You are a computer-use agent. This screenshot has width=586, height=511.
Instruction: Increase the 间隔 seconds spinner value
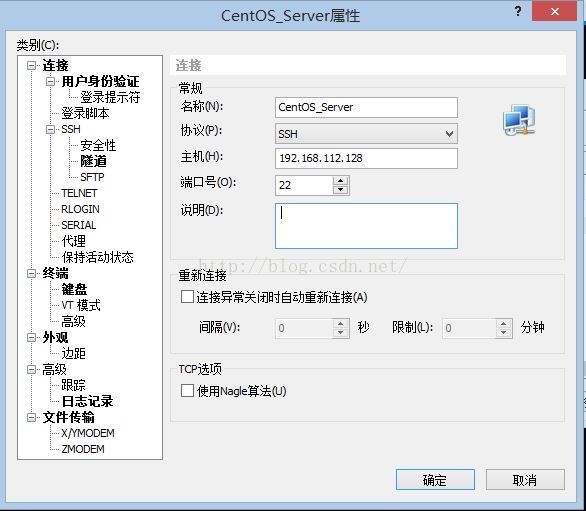point(340,324)
